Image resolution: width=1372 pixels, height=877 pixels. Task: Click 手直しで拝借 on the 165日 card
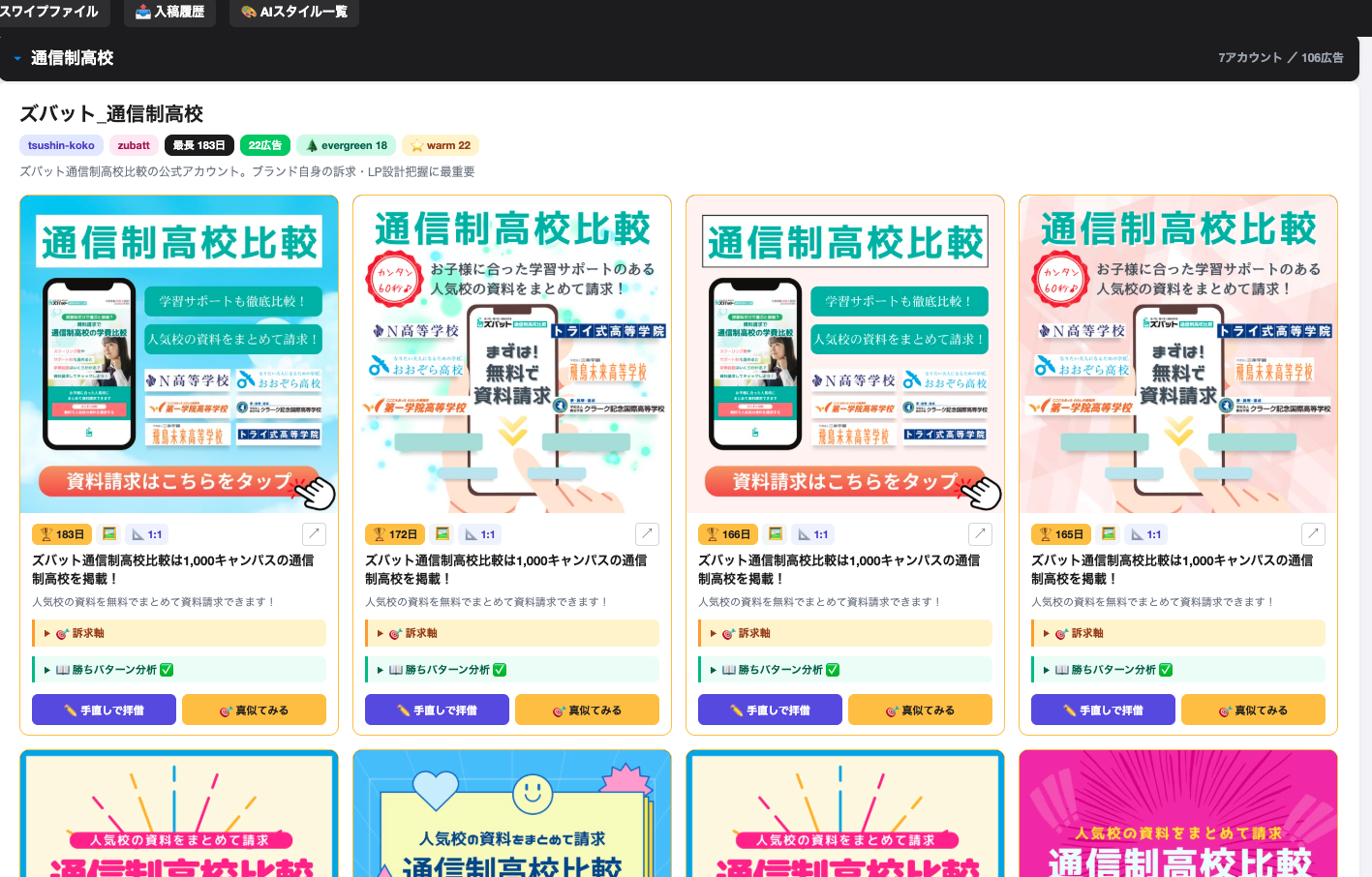[x=1103, y=710]
